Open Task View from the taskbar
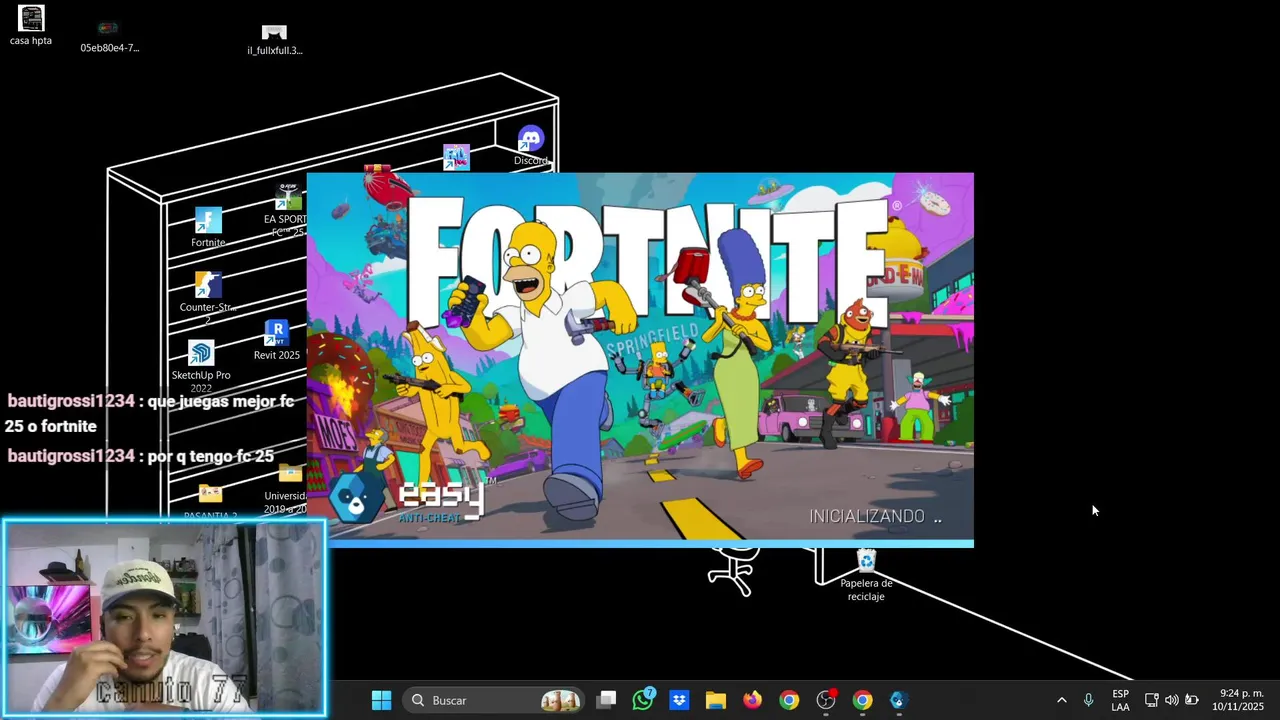Screen dimensions: 1280x720 point(606,700)
